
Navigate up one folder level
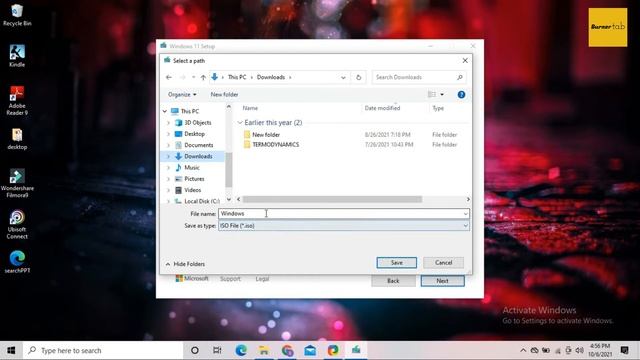point(203,77)
